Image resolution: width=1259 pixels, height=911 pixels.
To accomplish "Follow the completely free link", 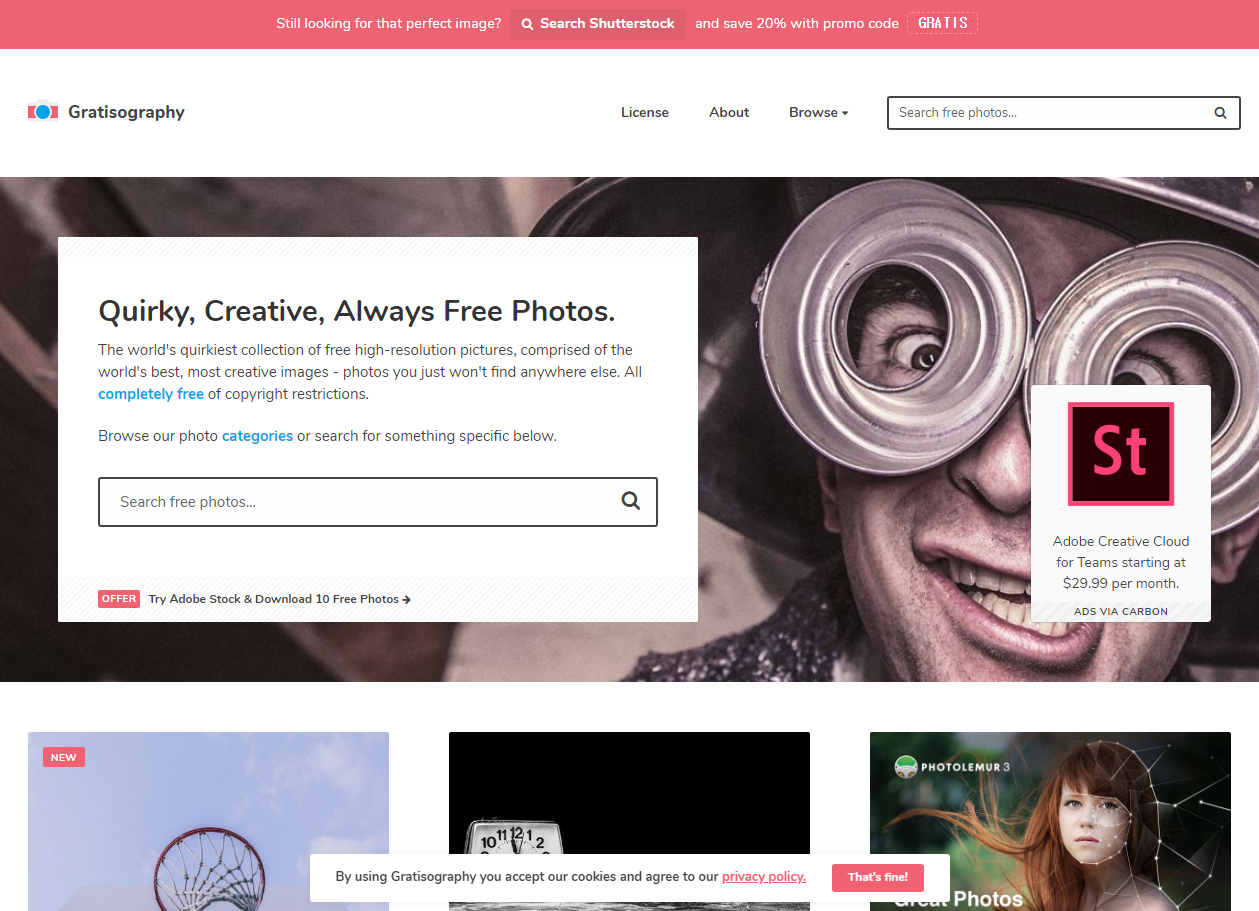I will click(x=151, y=394).
